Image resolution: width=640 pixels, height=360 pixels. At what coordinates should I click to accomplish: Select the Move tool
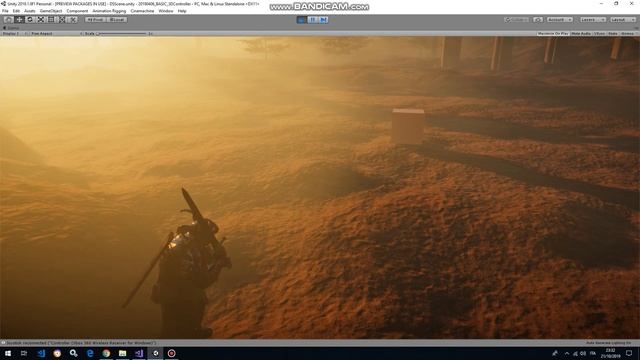click(19, 20)
